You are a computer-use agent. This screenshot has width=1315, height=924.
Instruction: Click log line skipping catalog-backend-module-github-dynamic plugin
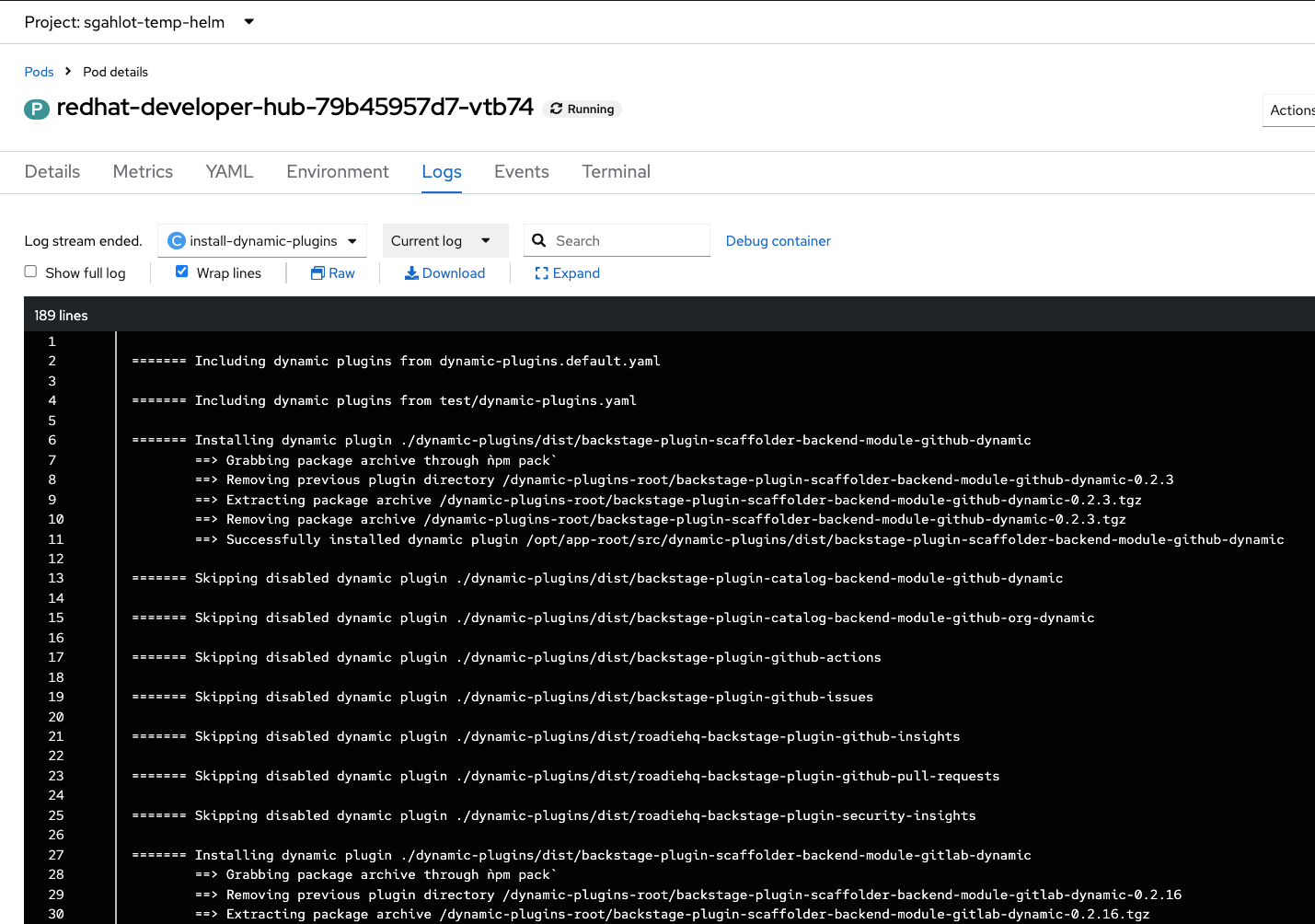tap(598, 579)
